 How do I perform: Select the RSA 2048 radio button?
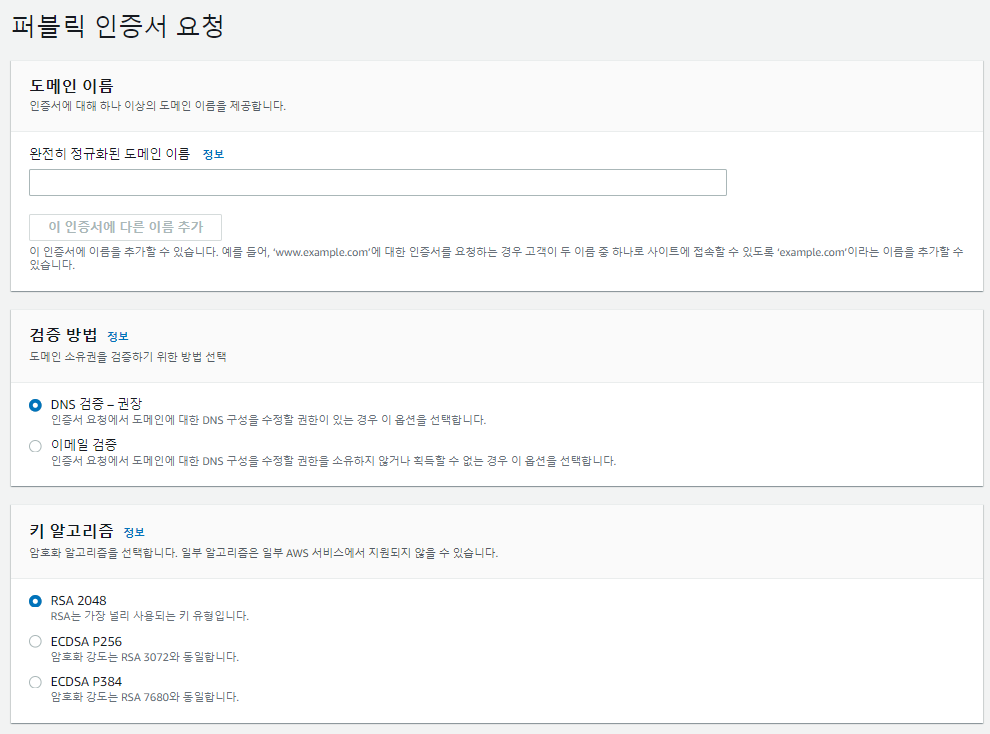click(x=35, y=601)
